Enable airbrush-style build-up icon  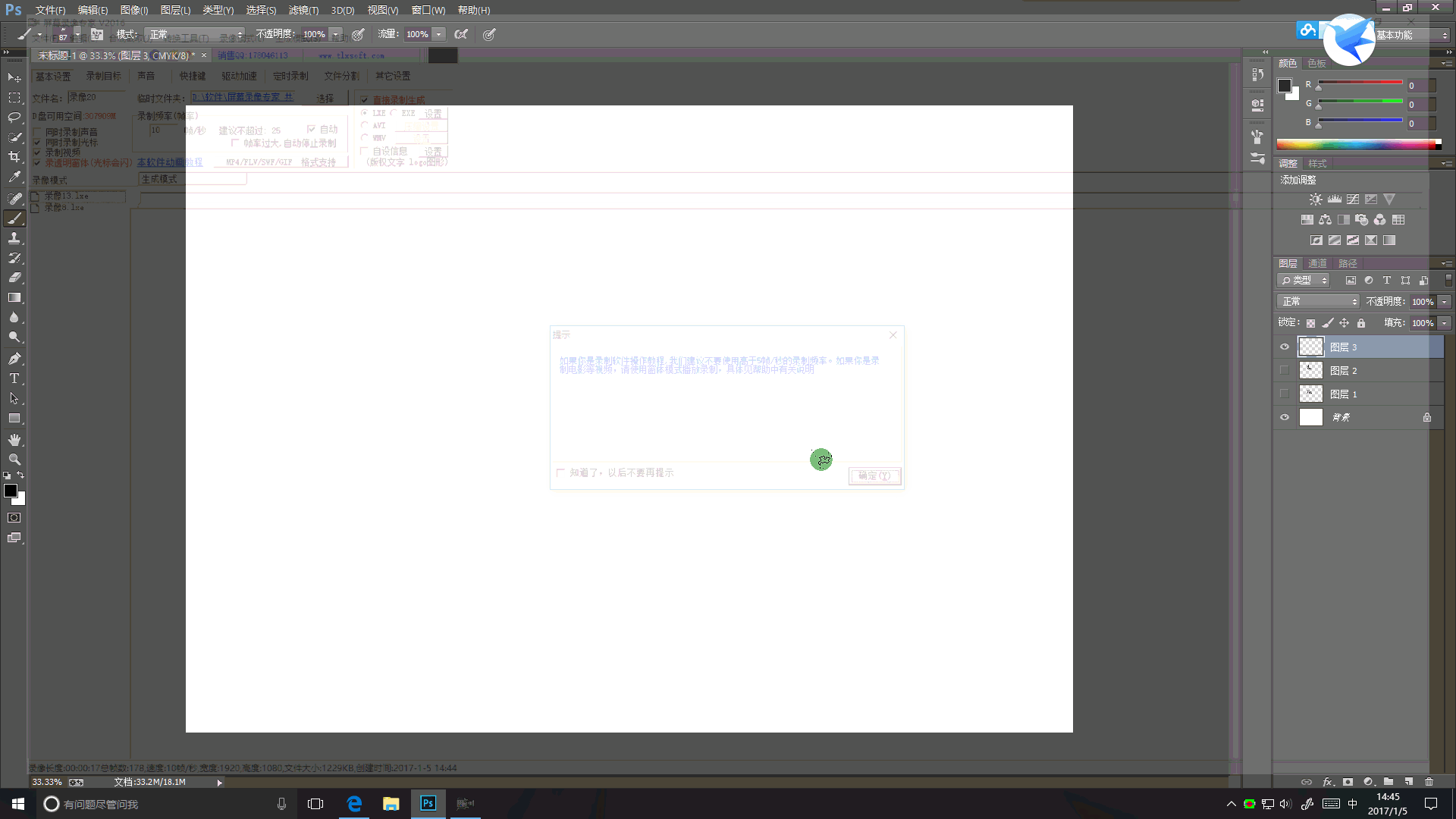(x=461, y=34)
